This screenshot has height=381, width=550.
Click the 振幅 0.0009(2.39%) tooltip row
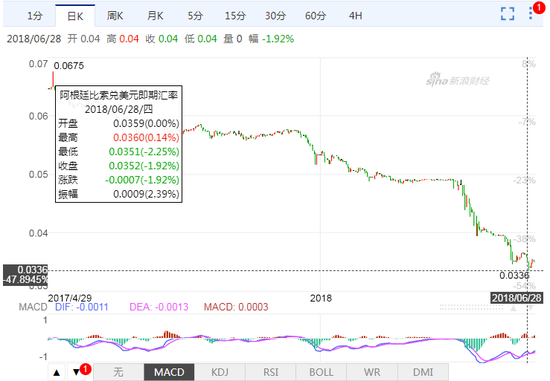119,194
